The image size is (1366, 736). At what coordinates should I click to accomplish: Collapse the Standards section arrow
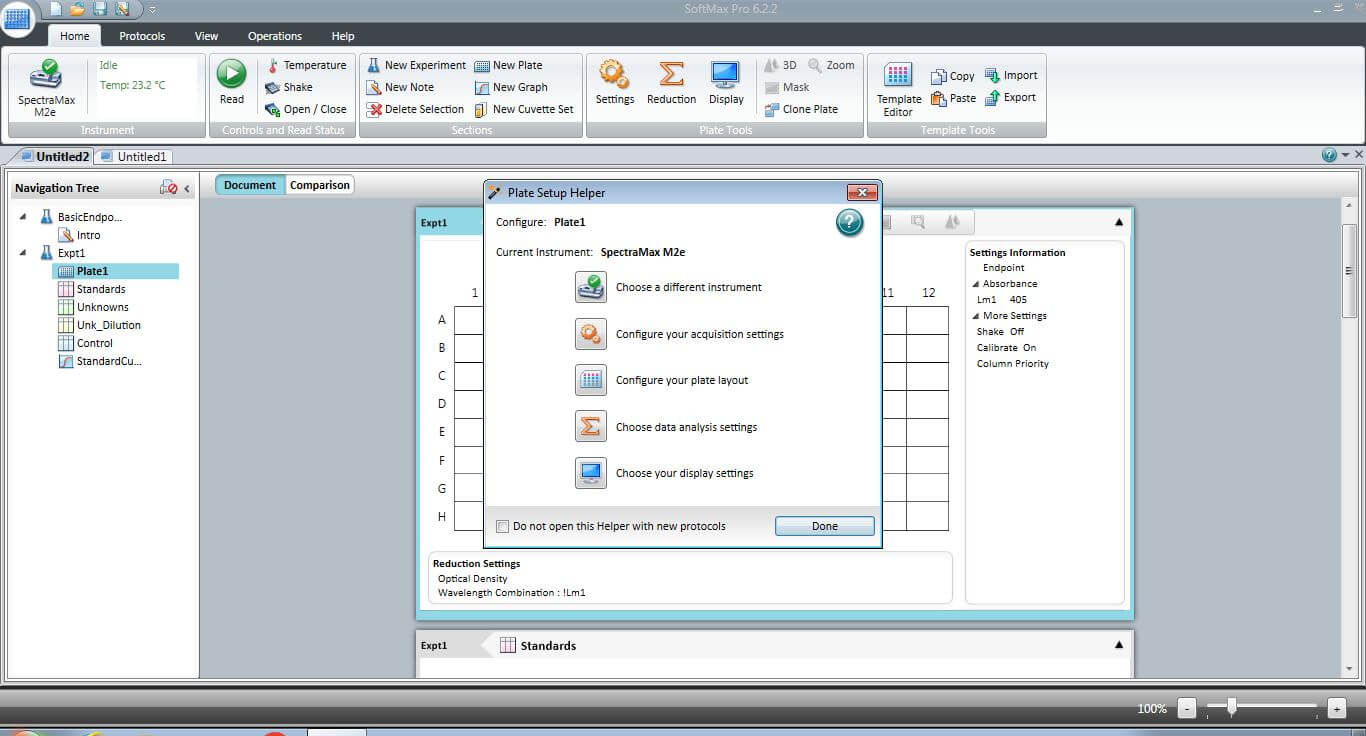(1119, 645)
